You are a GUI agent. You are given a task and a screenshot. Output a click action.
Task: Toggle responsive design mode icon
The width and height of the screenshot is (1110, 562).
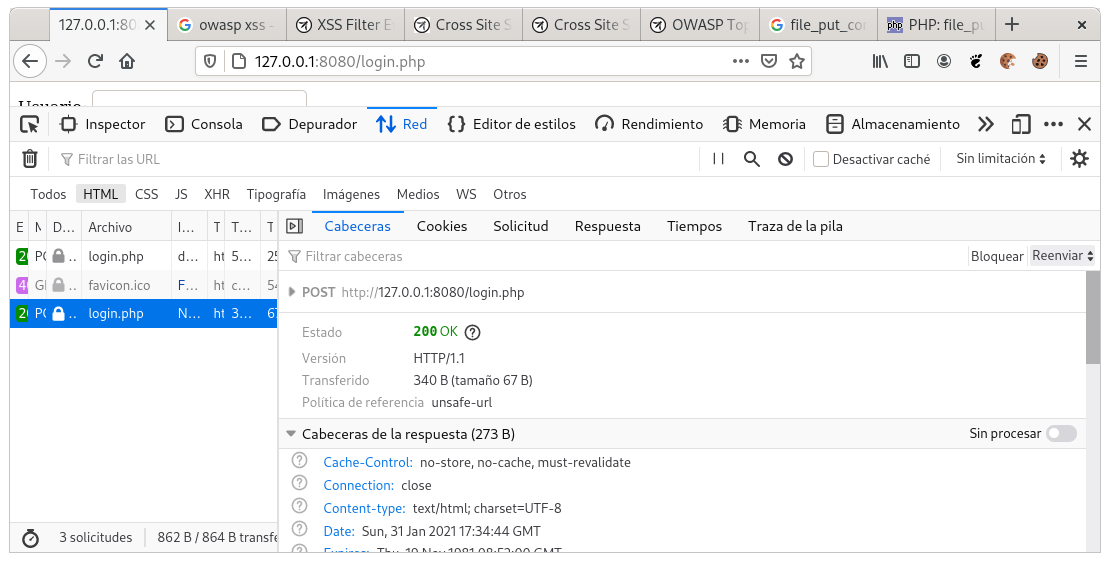coord(1021,124)
